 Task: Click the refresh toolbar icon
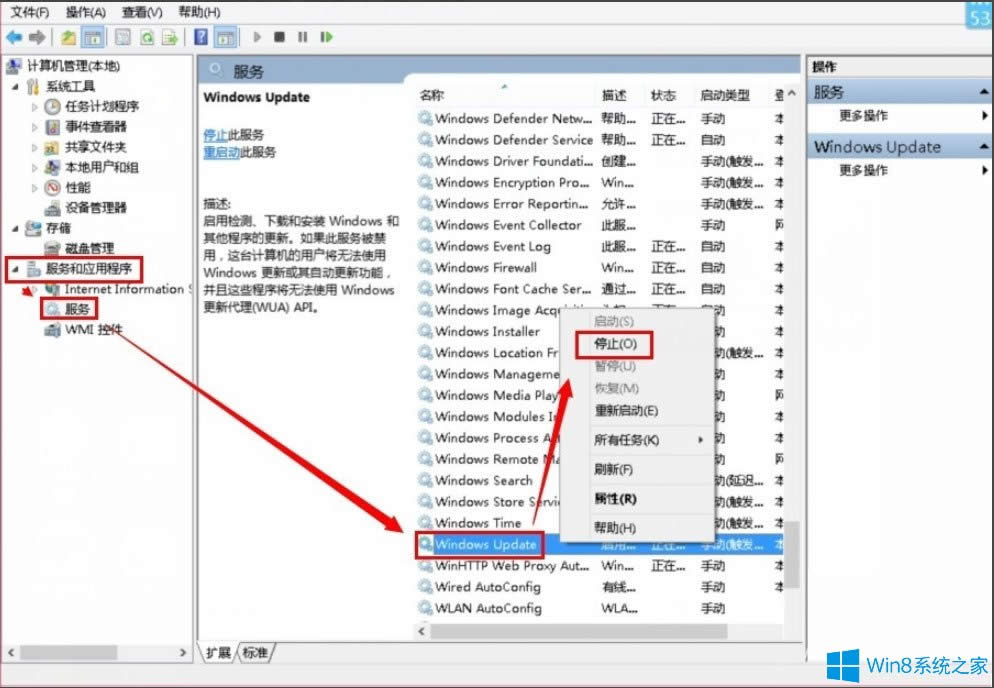click(147, 37)
